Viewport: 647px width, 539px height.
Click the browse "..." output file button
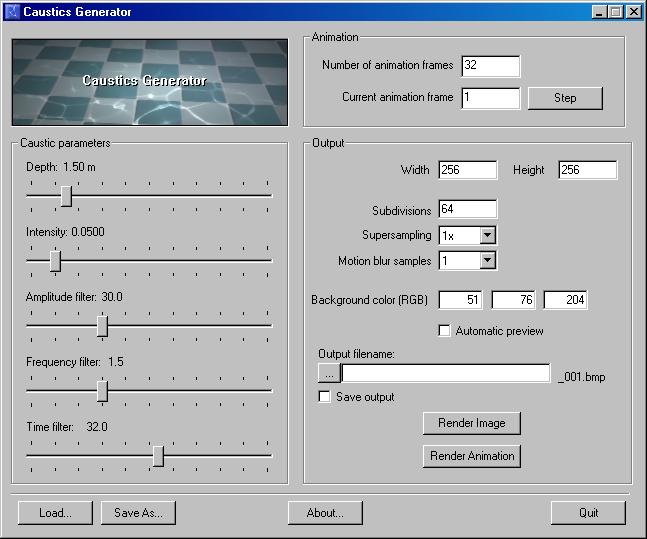[329, 373]
